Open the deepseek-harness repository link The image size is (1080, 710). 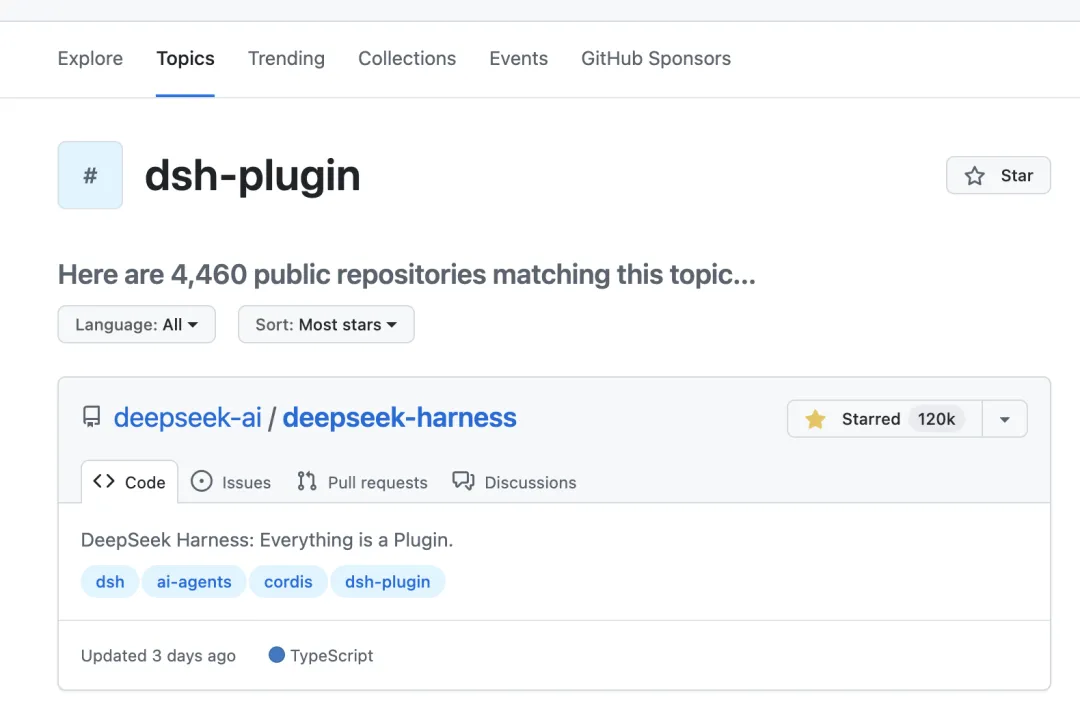click(399, 417)
